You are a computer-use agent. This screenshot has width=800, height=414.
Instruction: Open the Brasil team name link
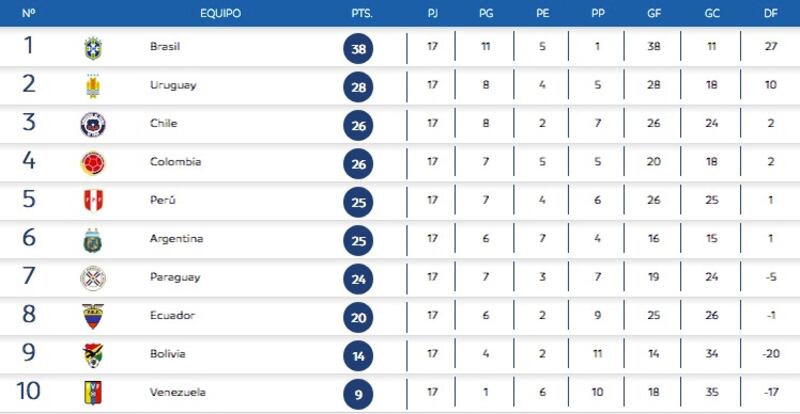tap(165, 46)
